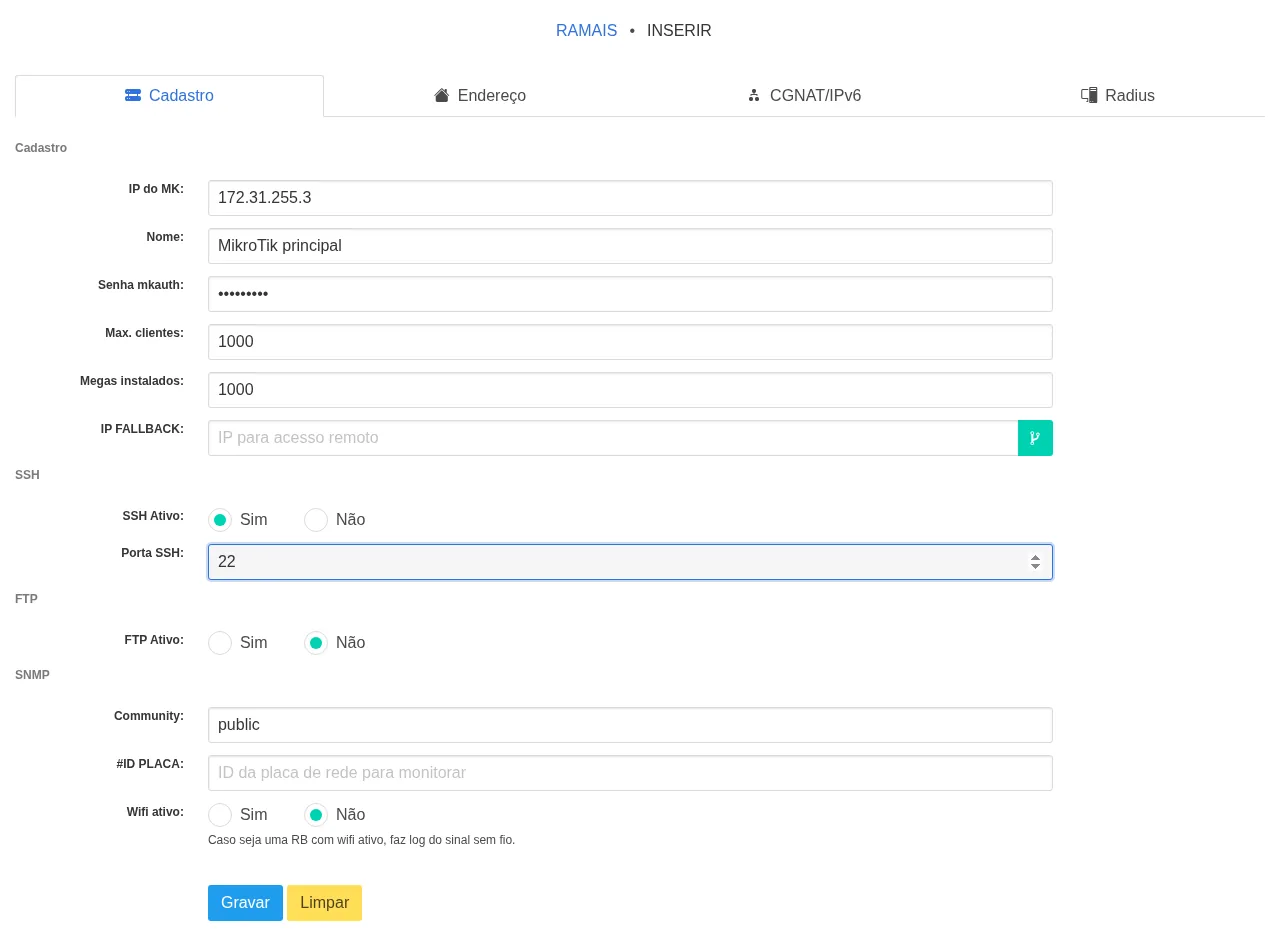The width and height of the screenshot is (1280, 935).
Task: Click the green branch icon at IP FALLBACK
Action: (1035, 438)
